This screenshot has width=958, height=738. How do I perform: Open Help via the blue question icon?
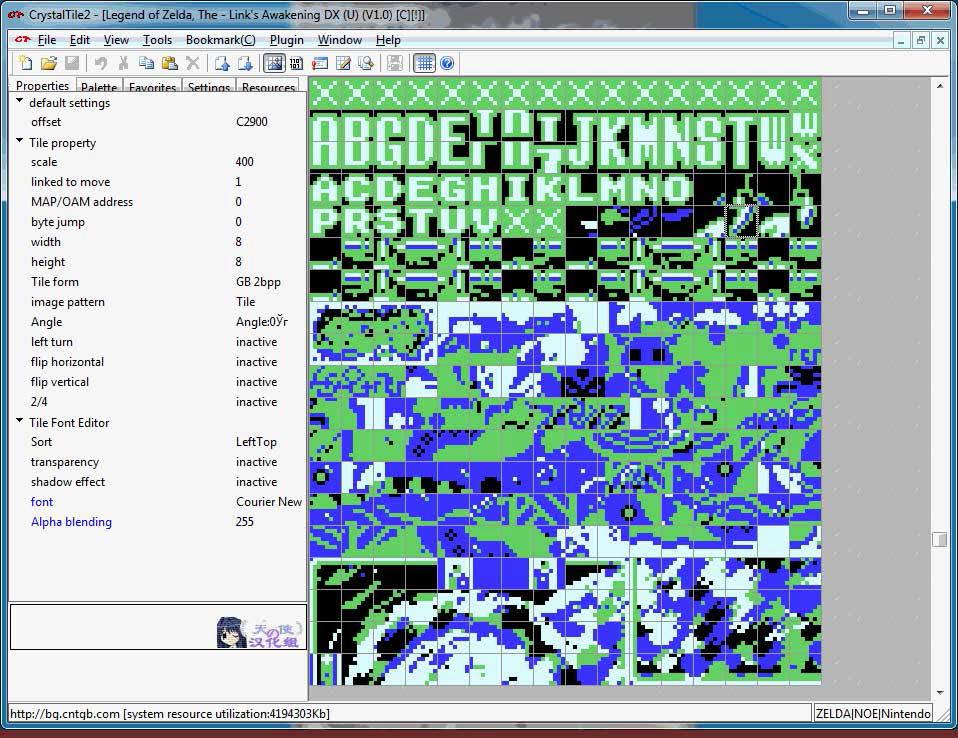[x=447, y=63]
